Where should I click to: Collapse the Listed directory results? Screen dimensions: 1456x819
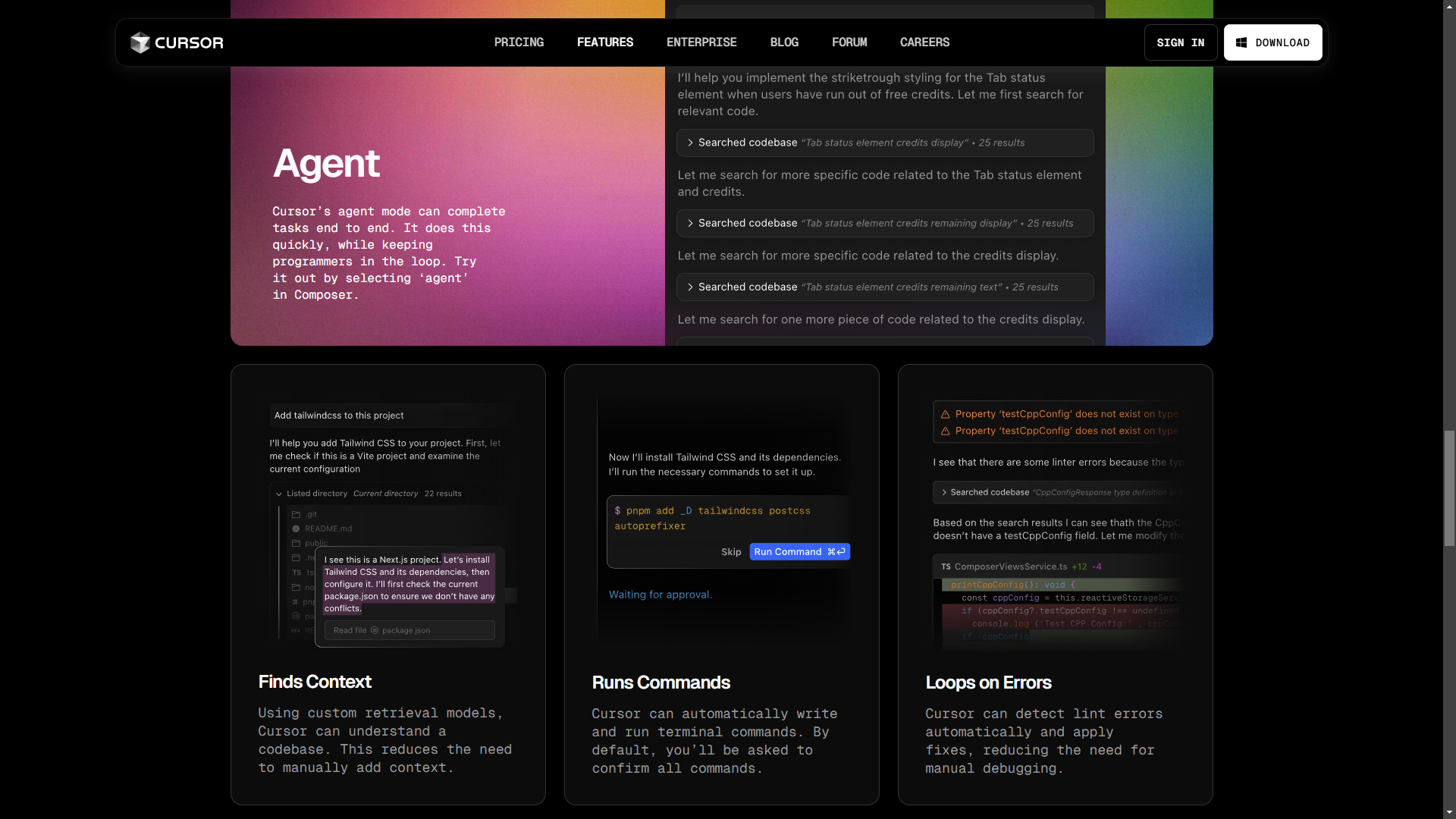pyautogui.click(x=279, y=494)
